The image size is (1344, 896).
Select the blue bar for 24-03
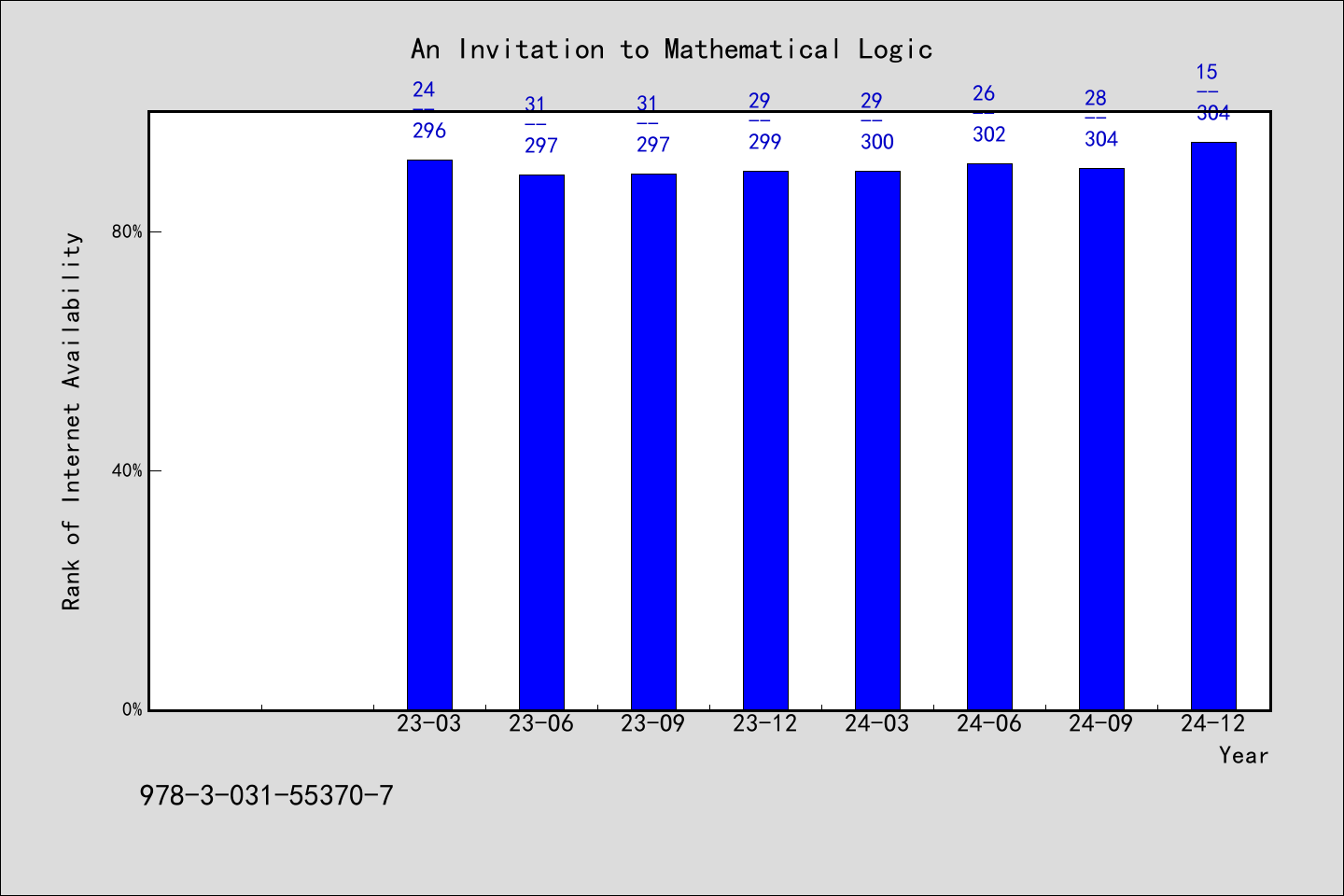[877, 441]
